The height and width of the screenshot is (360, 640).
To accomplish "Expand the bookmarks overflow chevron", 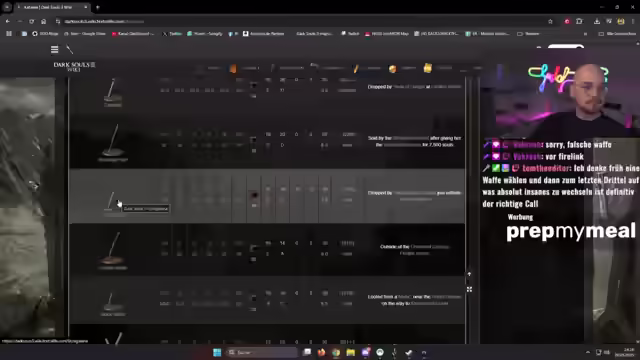I will [585, 33].
